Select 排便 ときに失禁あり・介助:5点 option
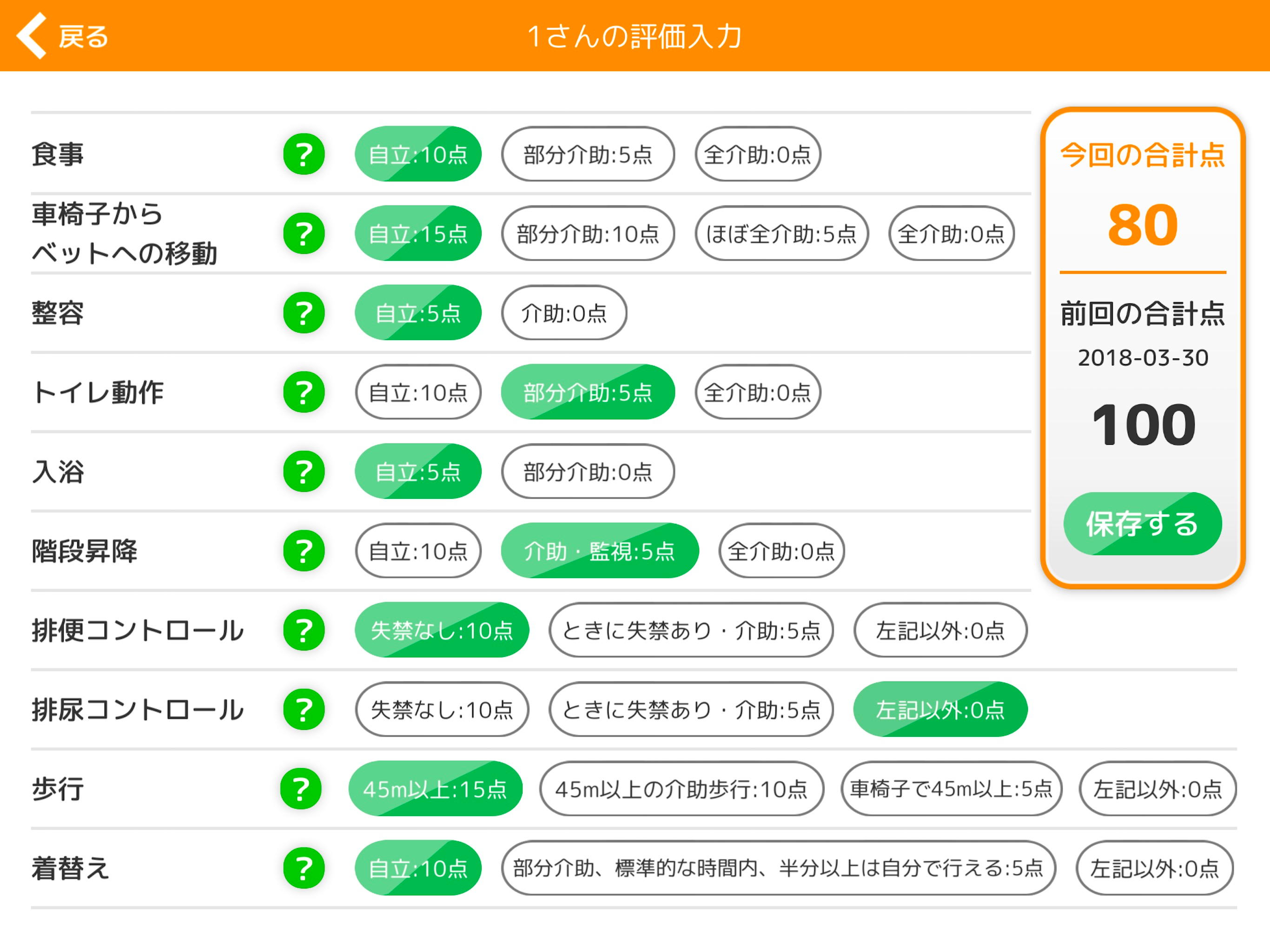Screen dimensions: 1270x952 point(691,630)
